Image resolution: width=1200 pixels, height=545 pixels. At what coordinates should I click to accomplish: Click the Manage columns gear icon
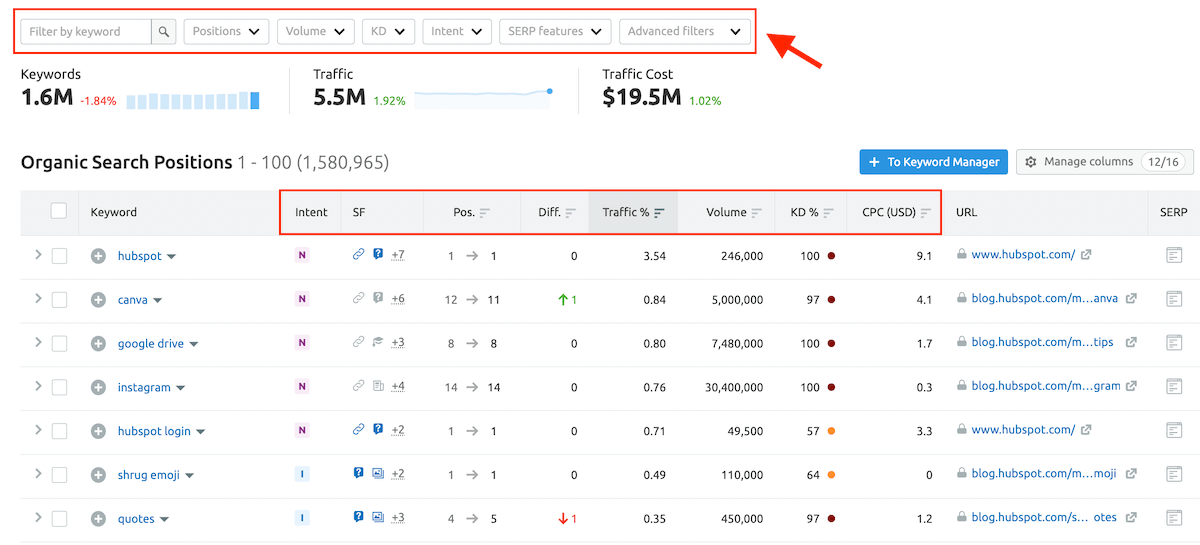click(1031, 162)
